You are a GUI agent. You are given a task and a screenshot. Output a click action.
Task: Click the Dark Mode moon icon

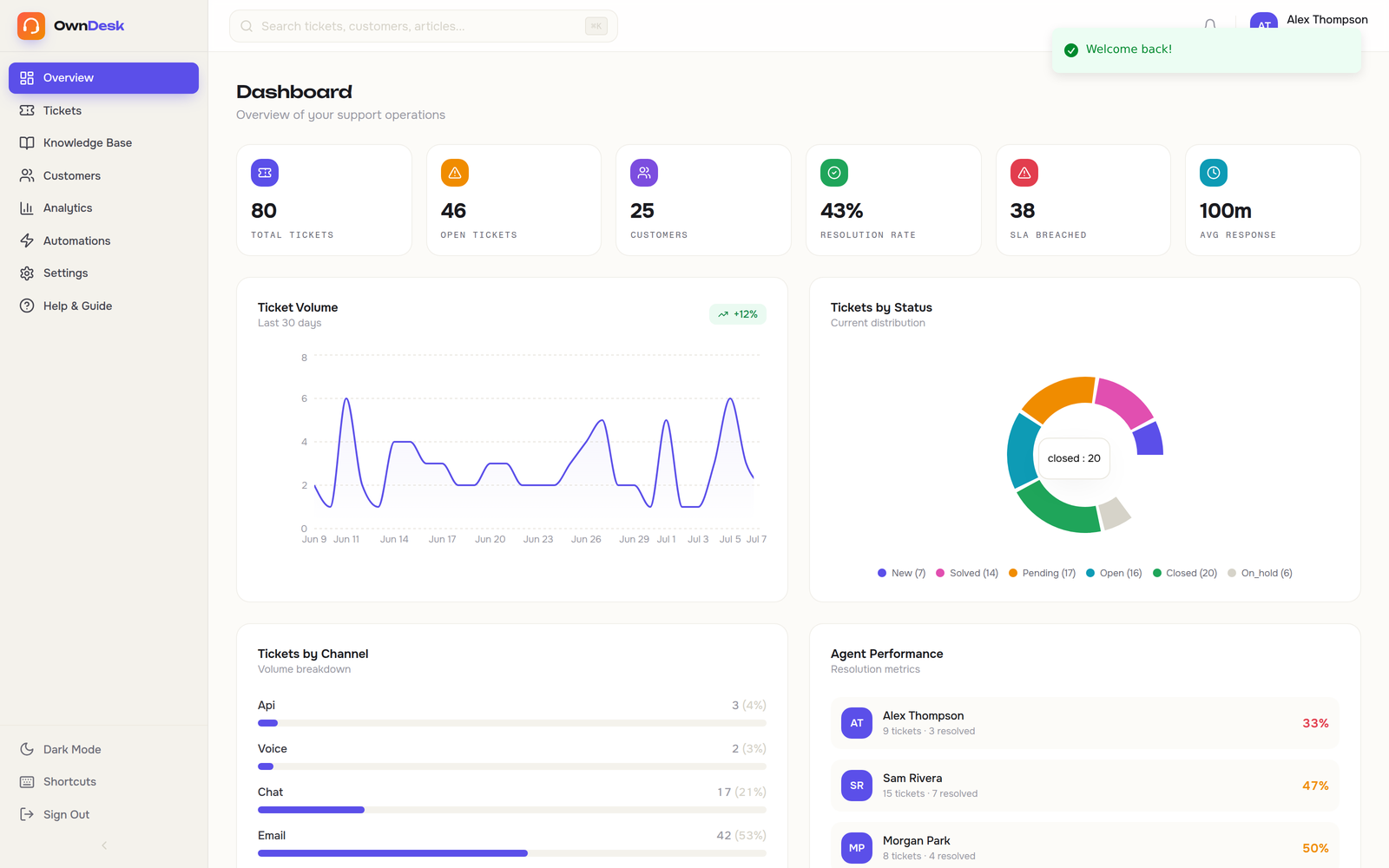point(27,749)
